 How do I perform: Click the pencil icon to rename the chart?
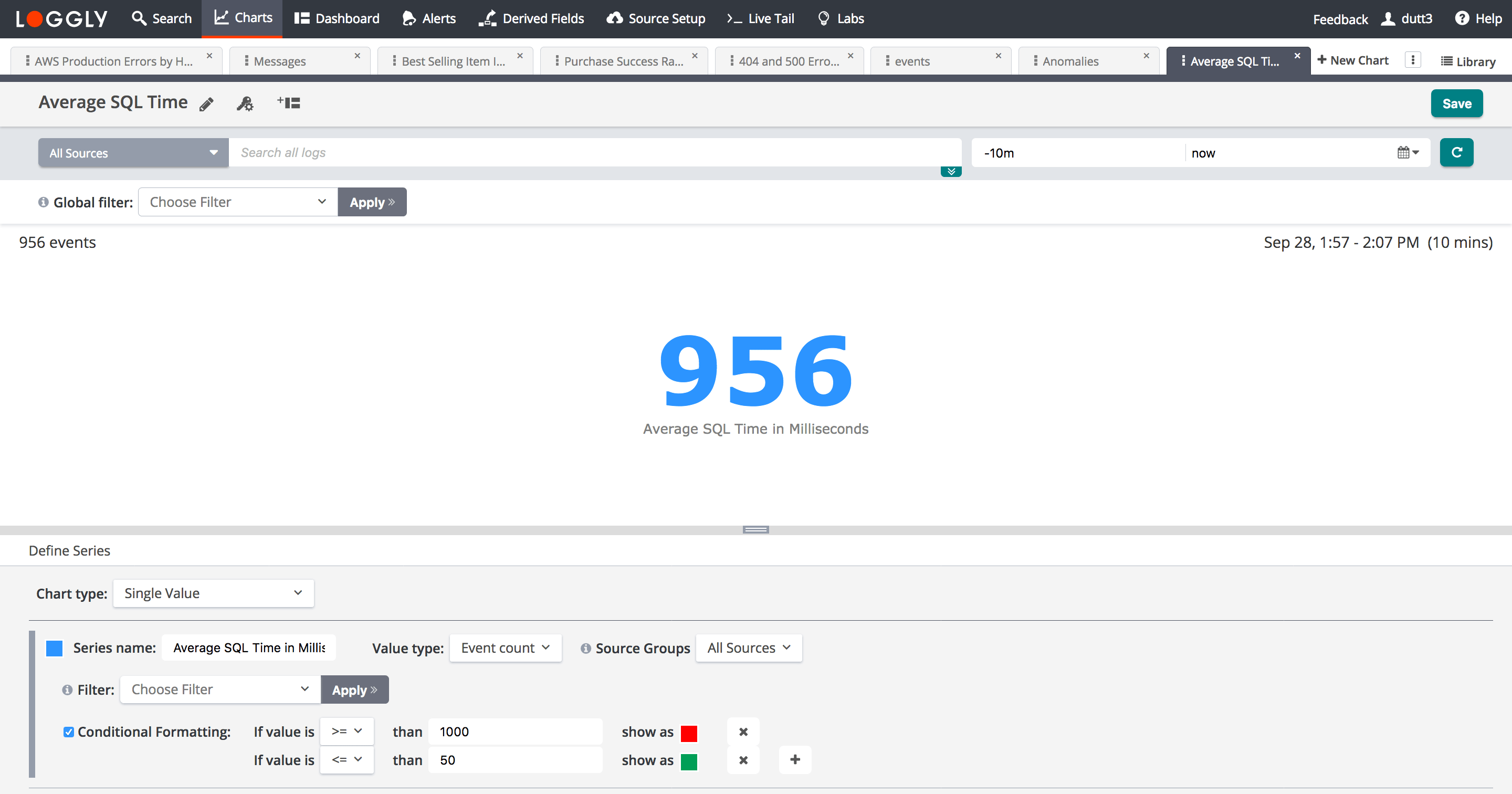click(x=206, y=104)
